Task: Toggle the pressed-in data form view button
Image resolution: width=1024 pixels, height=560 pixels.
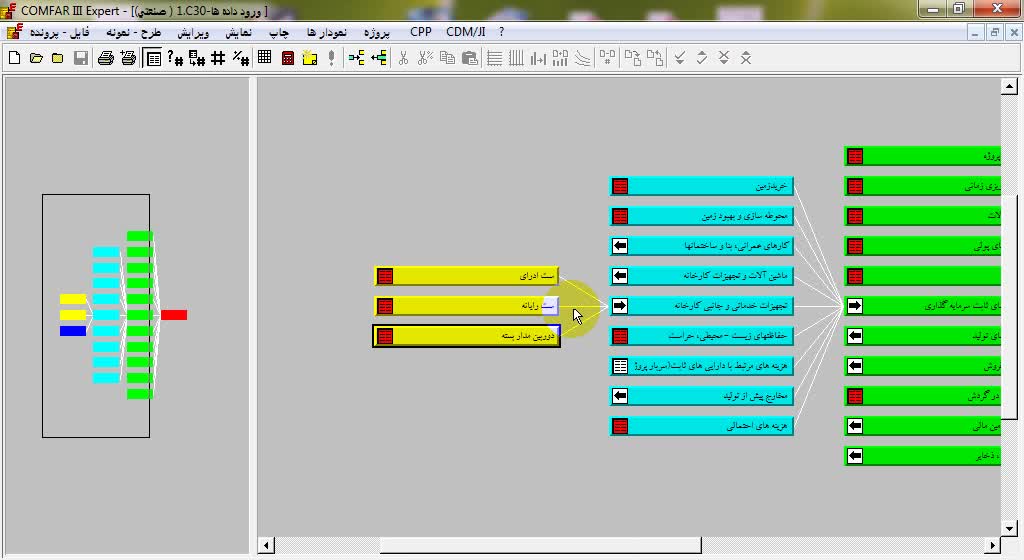Action: pos(153,58)
